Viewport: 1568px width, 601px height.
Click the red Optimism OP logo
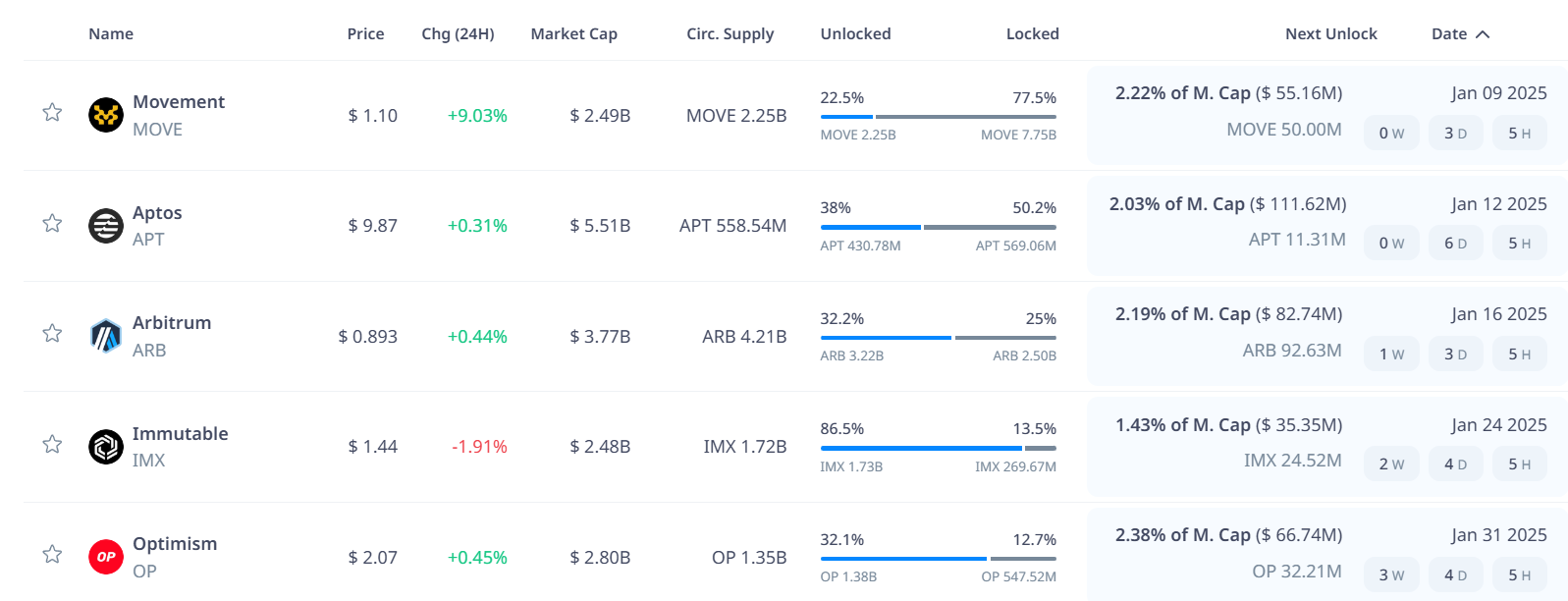(106, 557)
